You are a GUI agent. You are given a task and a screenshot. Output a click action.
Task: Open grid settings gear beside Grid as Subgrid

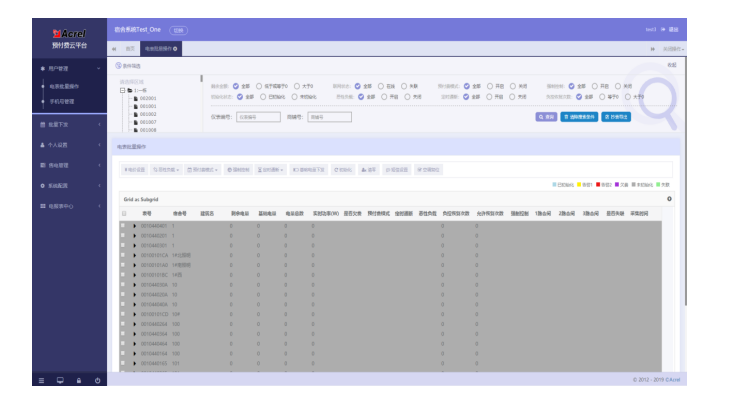tap(669, 199)
